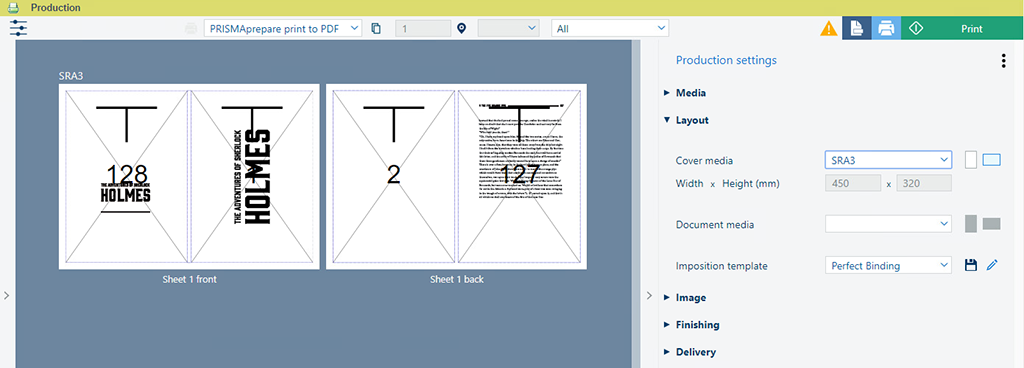Select page 128 thumbnail on sheet front
1024x368 pixels.
[x=127, y=176]
